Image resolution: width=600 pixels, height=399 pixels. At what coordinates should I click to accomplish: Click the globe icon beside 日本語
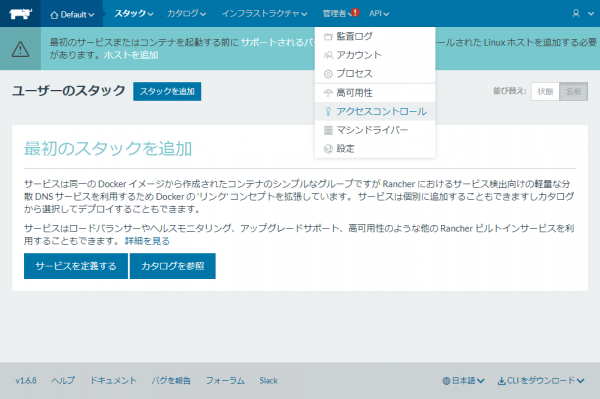(446, 381)
